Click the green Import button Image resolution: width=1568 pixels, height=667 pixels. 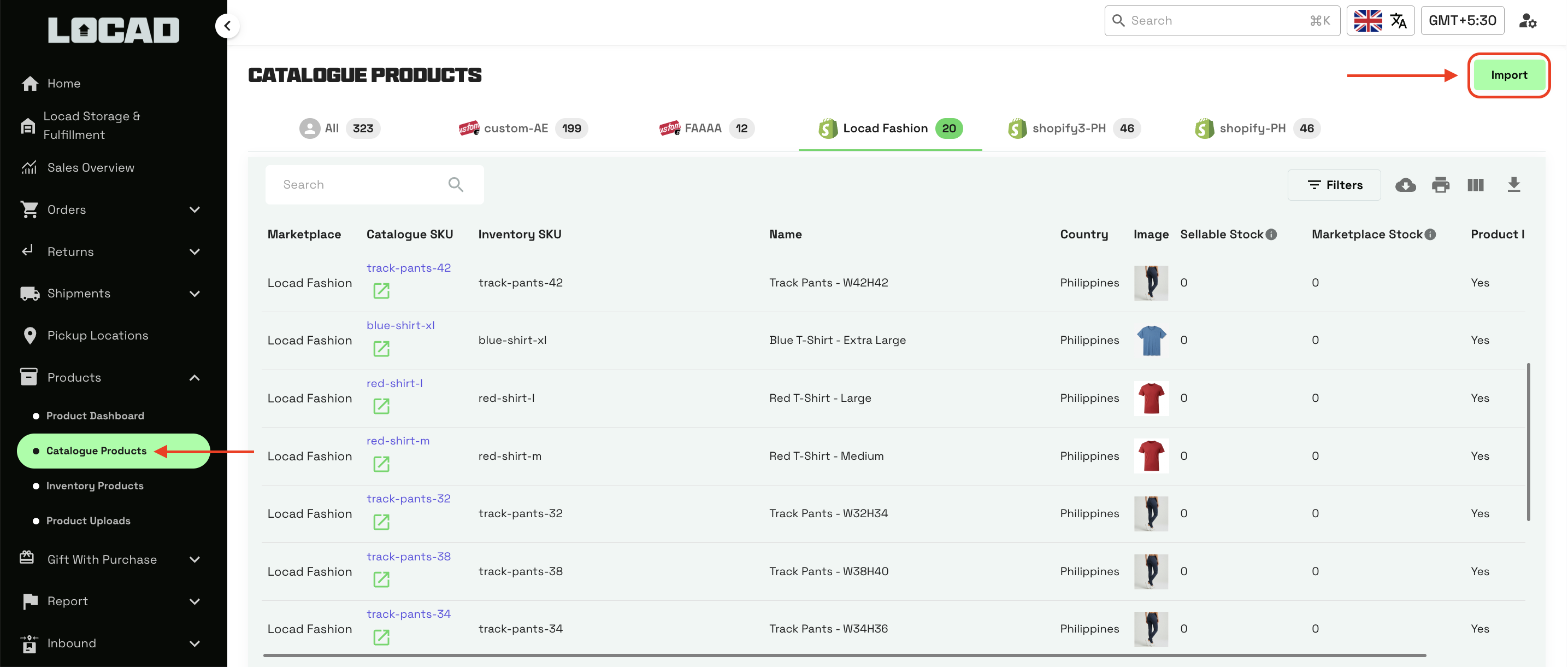tap(1508, 75)
